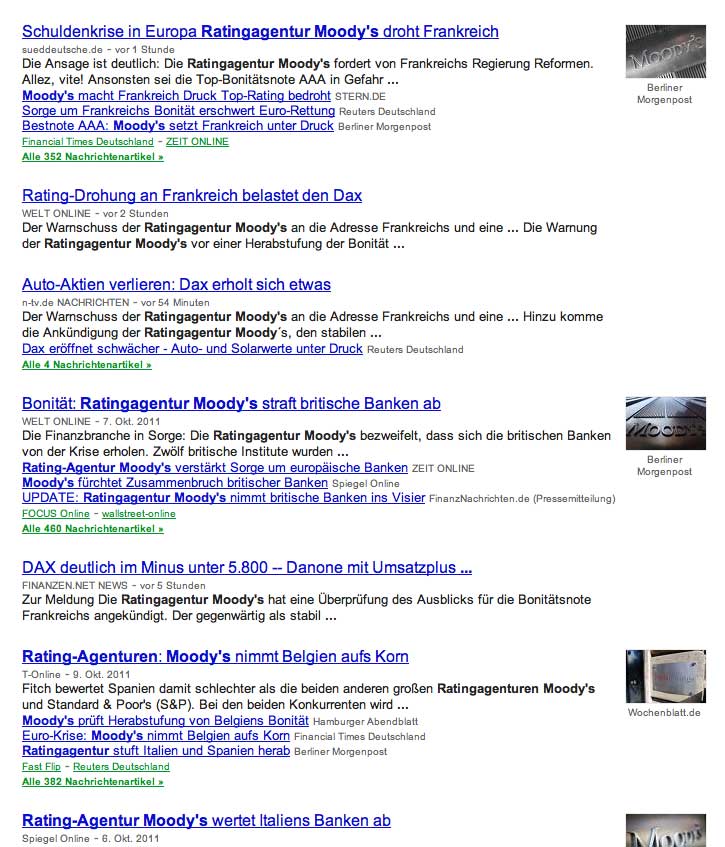Screen dimensions: 725x847
Task: Open headline 'Schuldenkrise in Europa' about Frankreich
Action: coord(260,31)
